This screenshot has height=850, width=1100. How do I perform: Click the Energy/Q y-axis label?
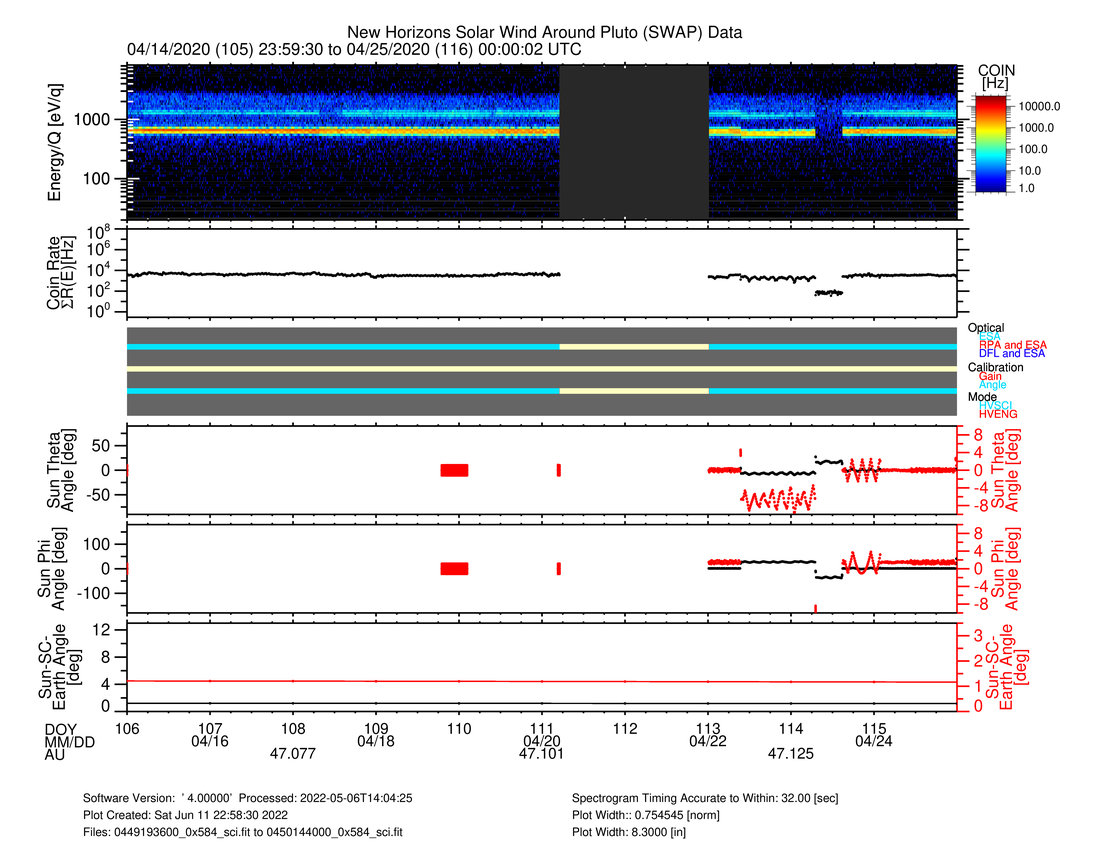pos(56,141)
